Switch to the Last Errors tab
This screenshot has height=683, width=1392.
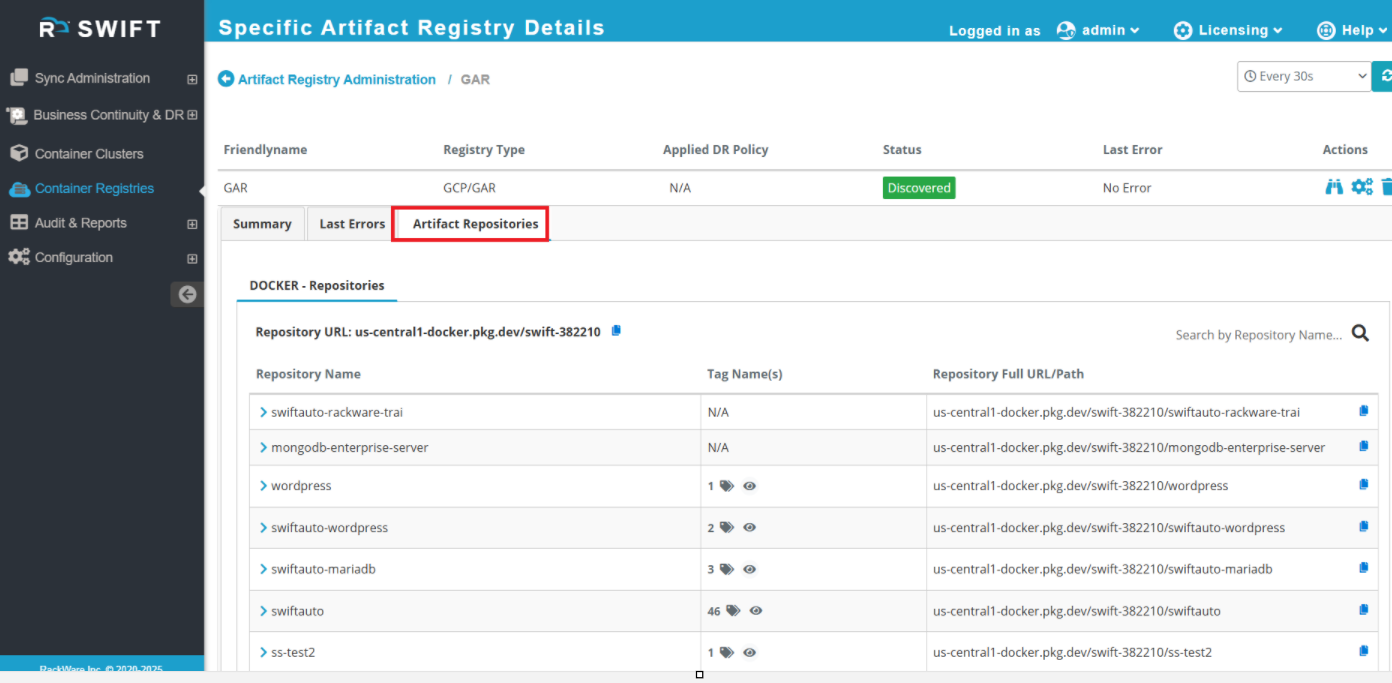(x=352, y=224)
